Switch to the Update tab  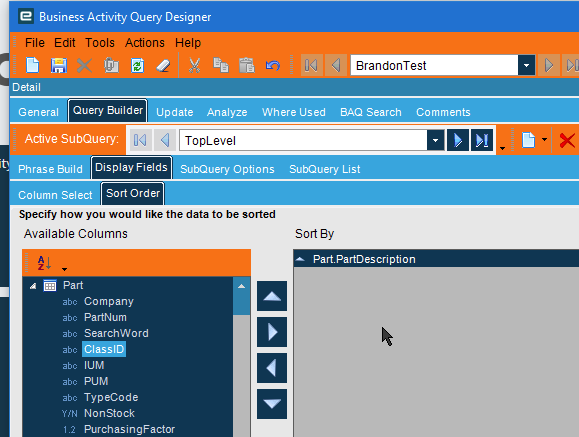[x=175, y=112]
